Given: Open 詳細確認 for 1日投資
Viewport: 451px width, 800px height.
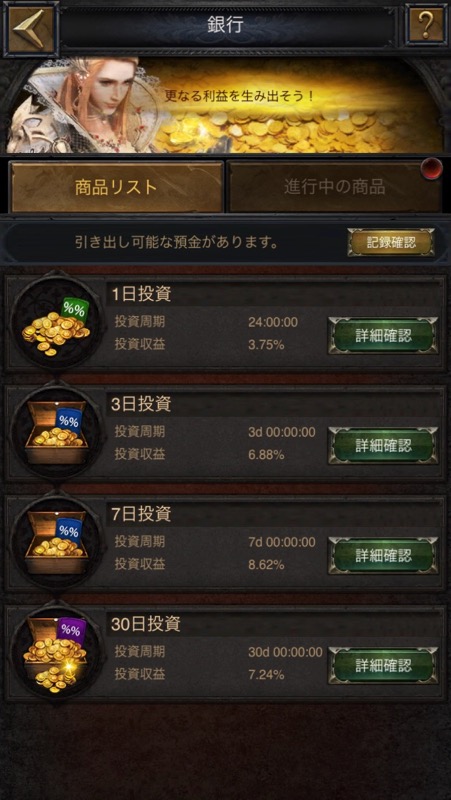Looking at the screenshot, I should tap(383, 335).
